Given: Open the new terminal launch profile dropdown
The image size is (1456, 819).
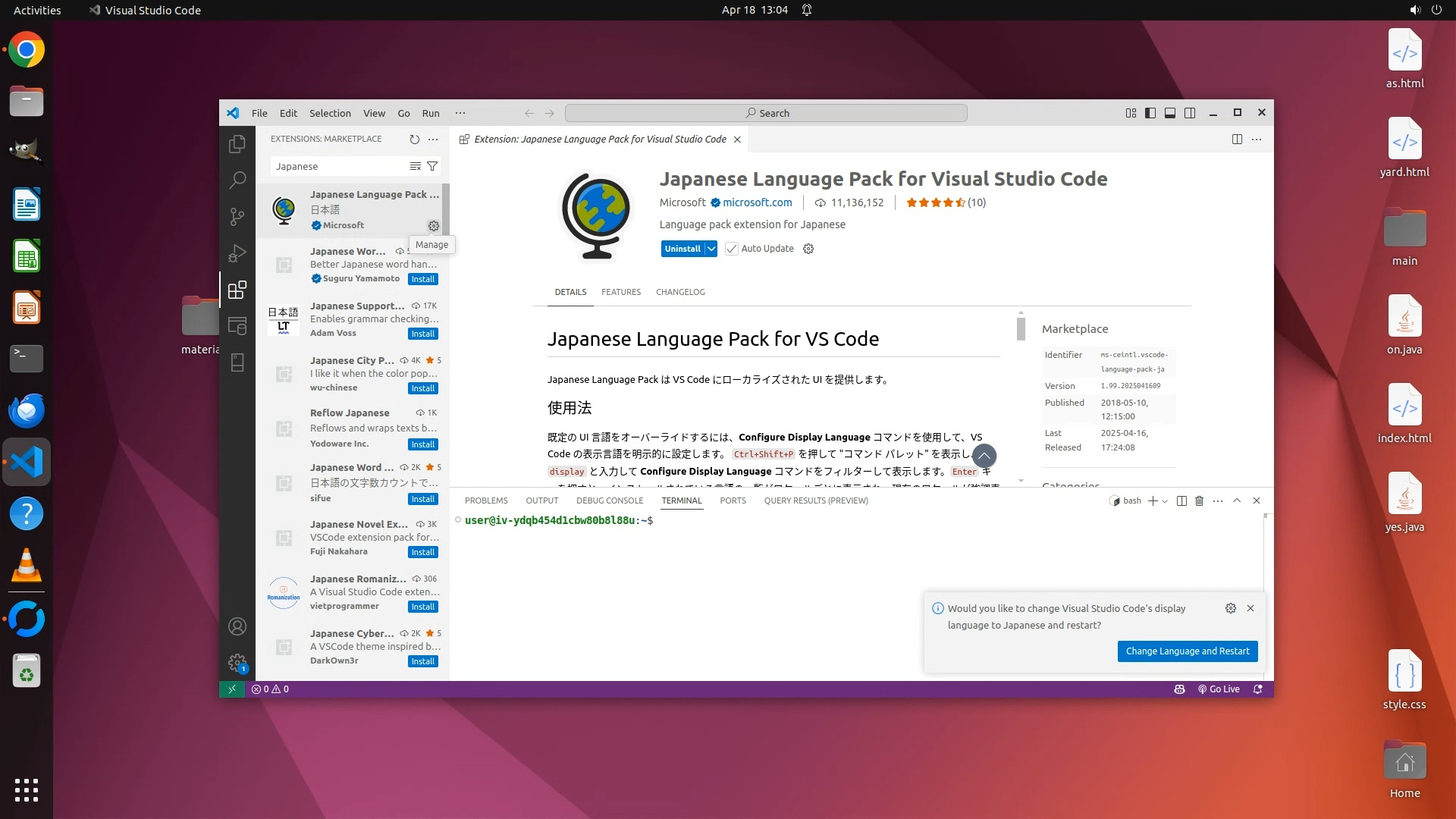Looking at the screenshot, I should (1165, 501).
